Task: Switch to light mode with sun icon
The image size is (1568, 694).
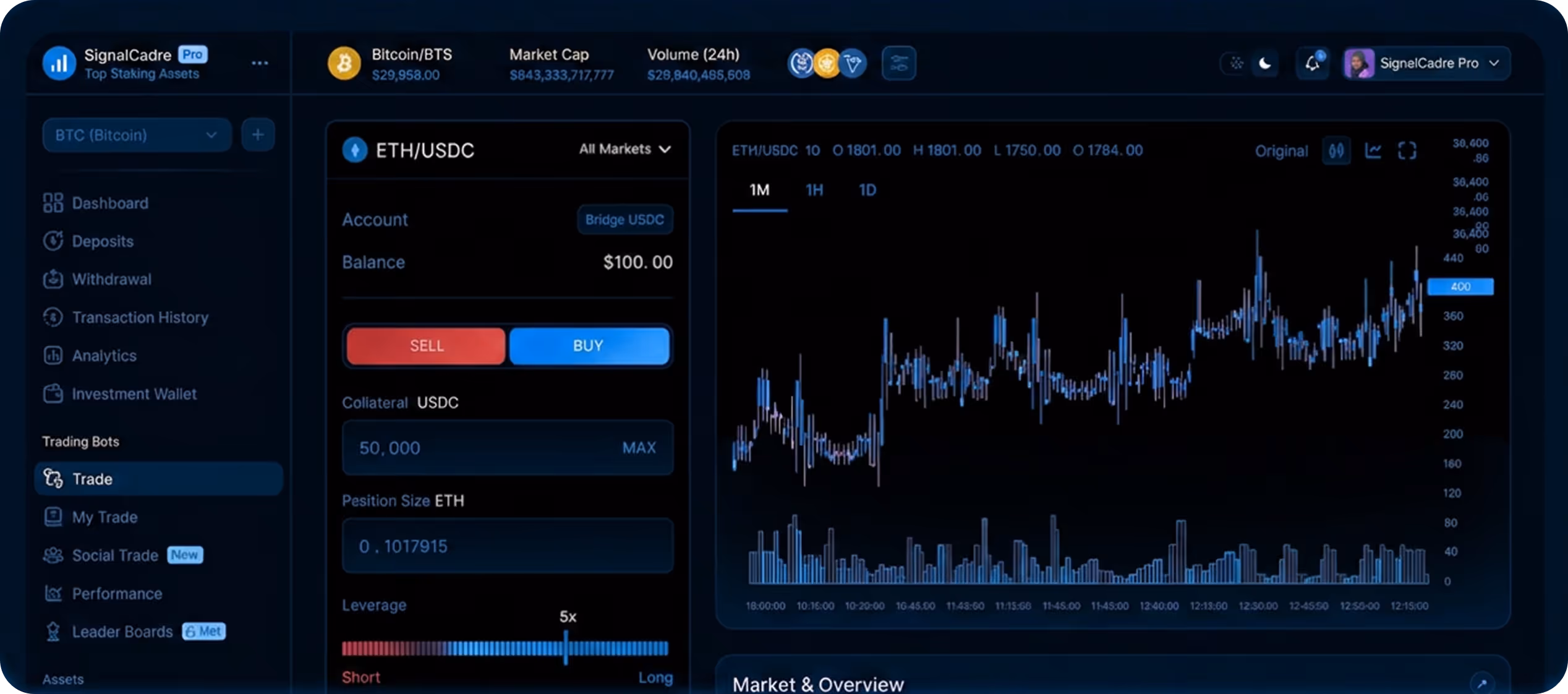Action: [x=1236, y=63]
